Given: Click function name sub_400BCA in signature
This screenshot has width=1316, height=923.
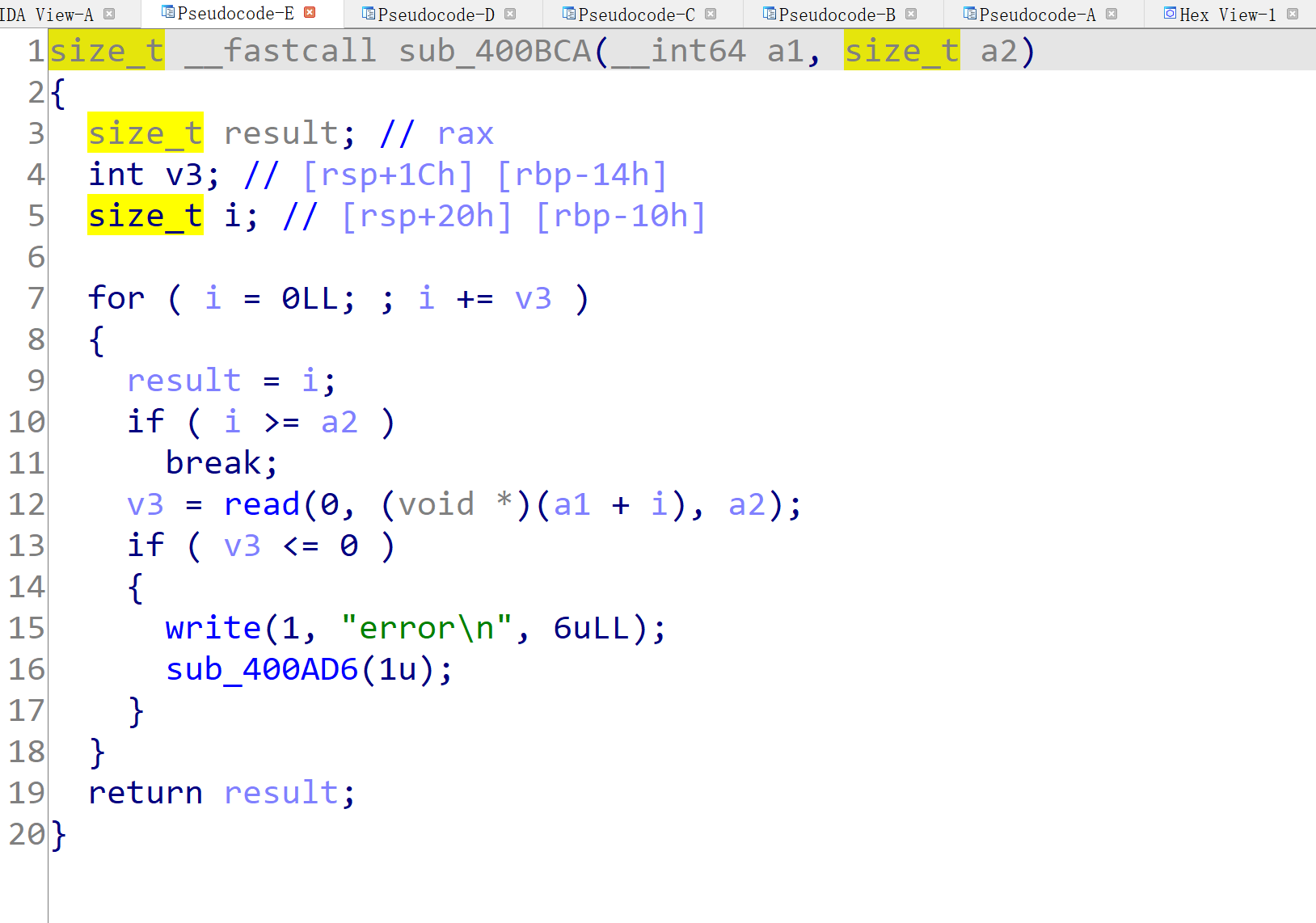Looking at the screenshot, I should 496,50.
